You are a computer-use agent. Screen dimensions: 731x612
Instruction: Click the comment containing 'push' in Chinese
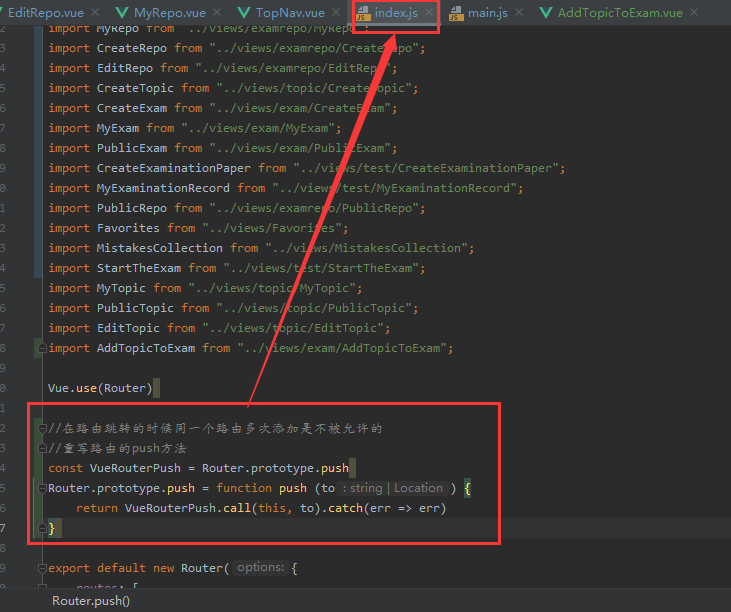(x=117, y=448)
